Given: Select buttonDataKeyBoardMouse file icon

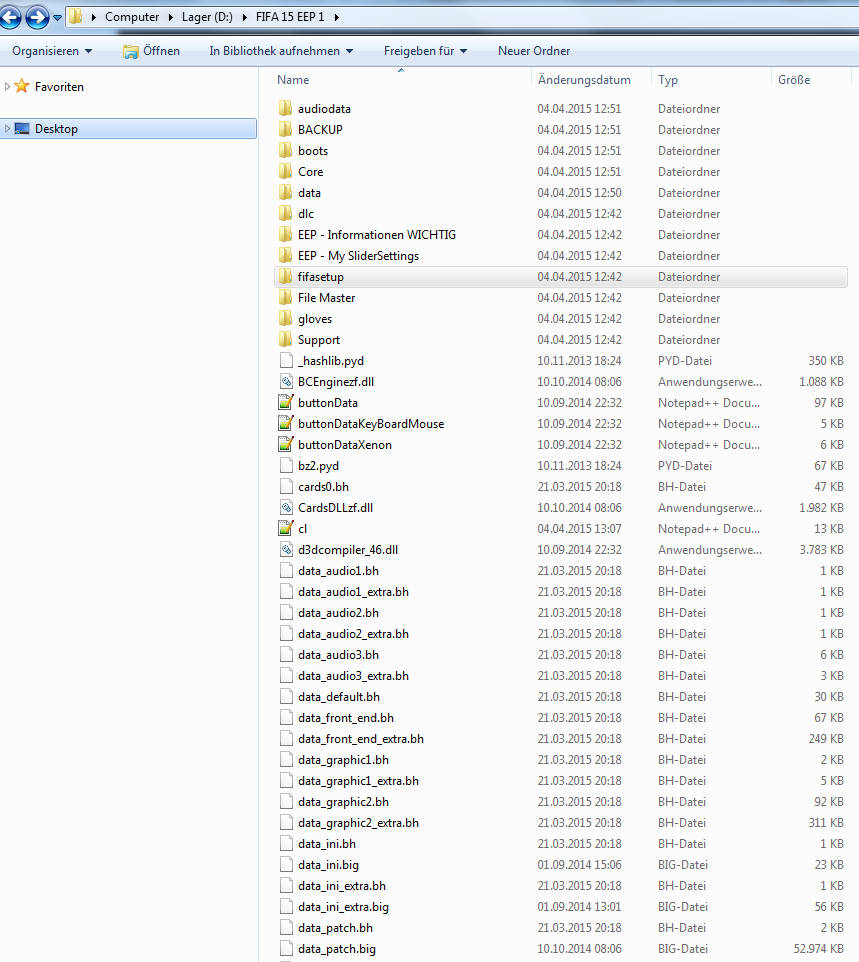Looking at the screenshot, I should [286, 423].
